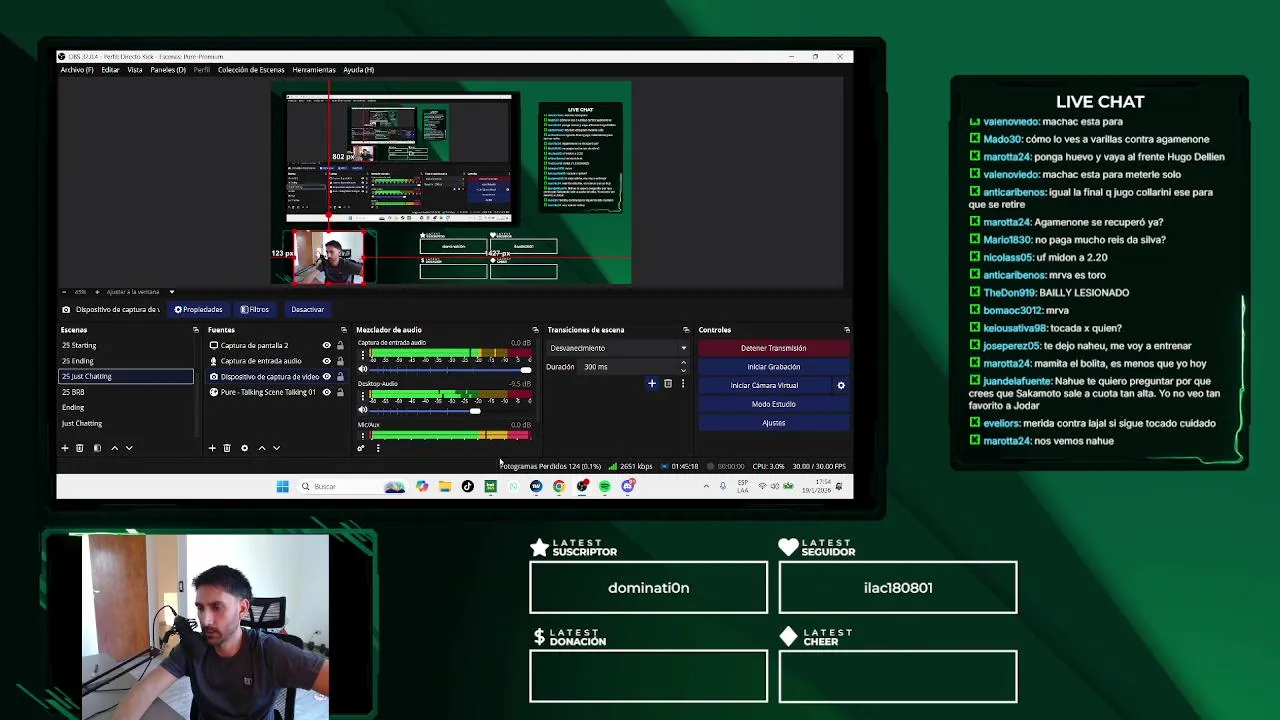Open the Desvanecimiento transition dropdown
1280x720 pixels.
coord(618,348)
